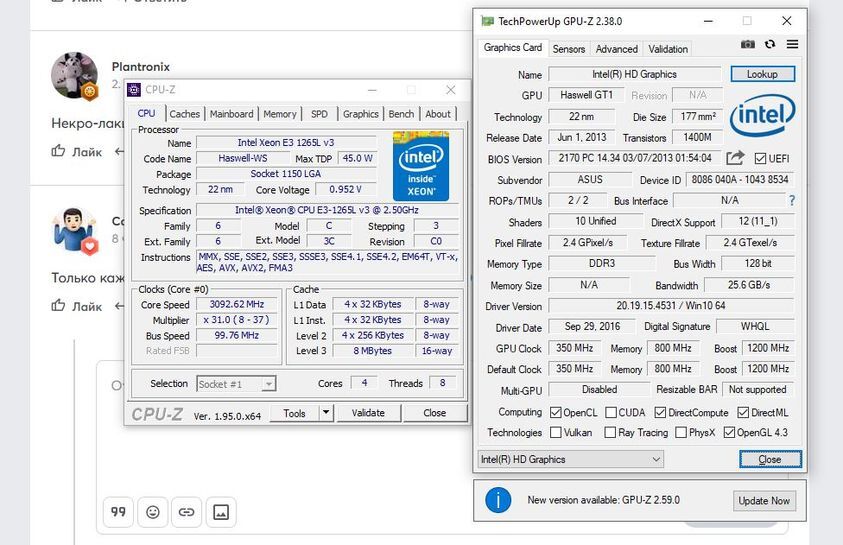Toggle the UEFI checkbox
Image resolution: width=843 pixels, height=545 pixels.
pos(760,159)
